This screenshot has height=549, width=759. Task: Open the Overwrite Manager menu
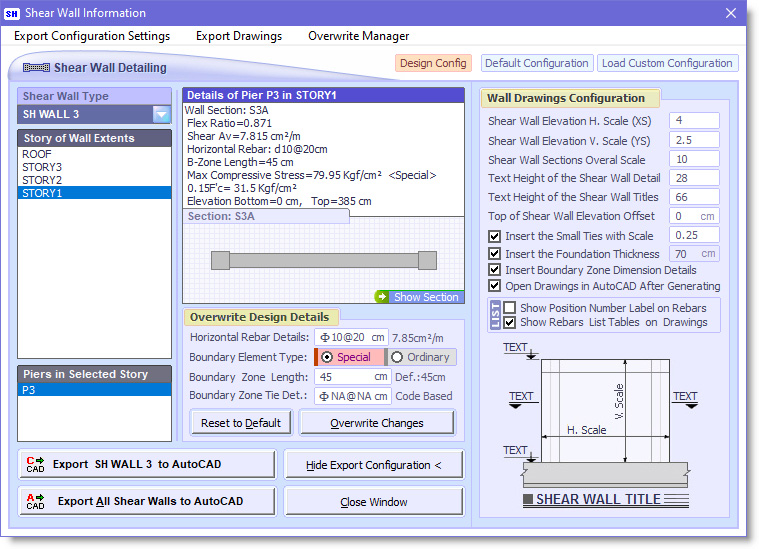click(x=358, y=36)
